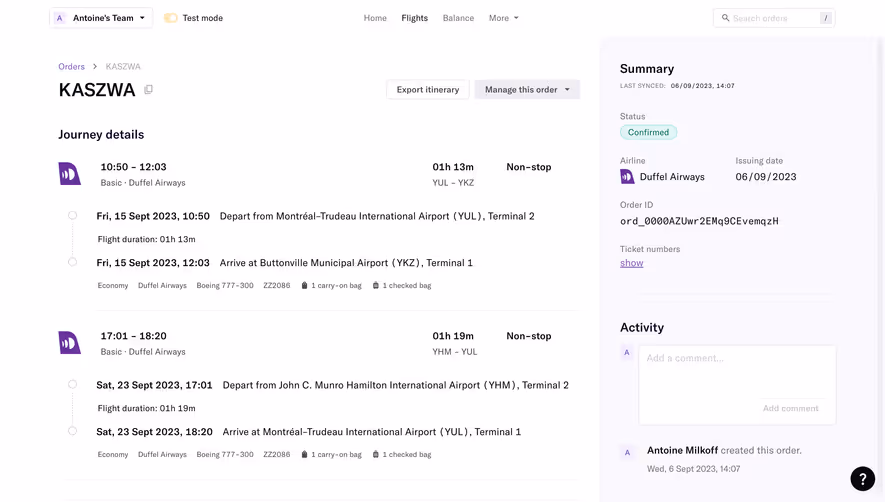
Task: Click the Confirmed status badge
Action: [x=649, y=132]
